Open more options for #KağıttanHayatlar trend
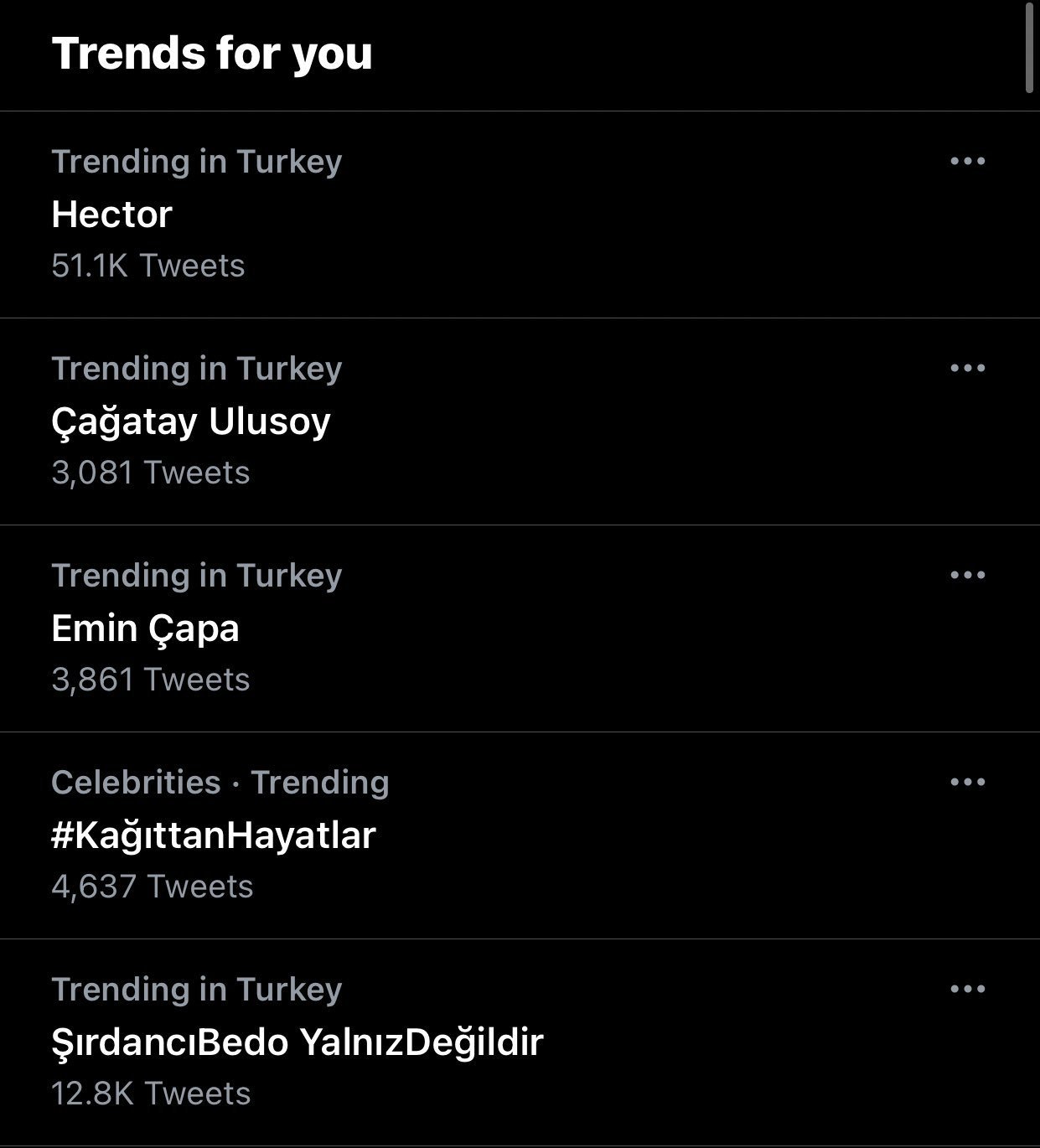 pyautogui.click(x=967, y=782)
